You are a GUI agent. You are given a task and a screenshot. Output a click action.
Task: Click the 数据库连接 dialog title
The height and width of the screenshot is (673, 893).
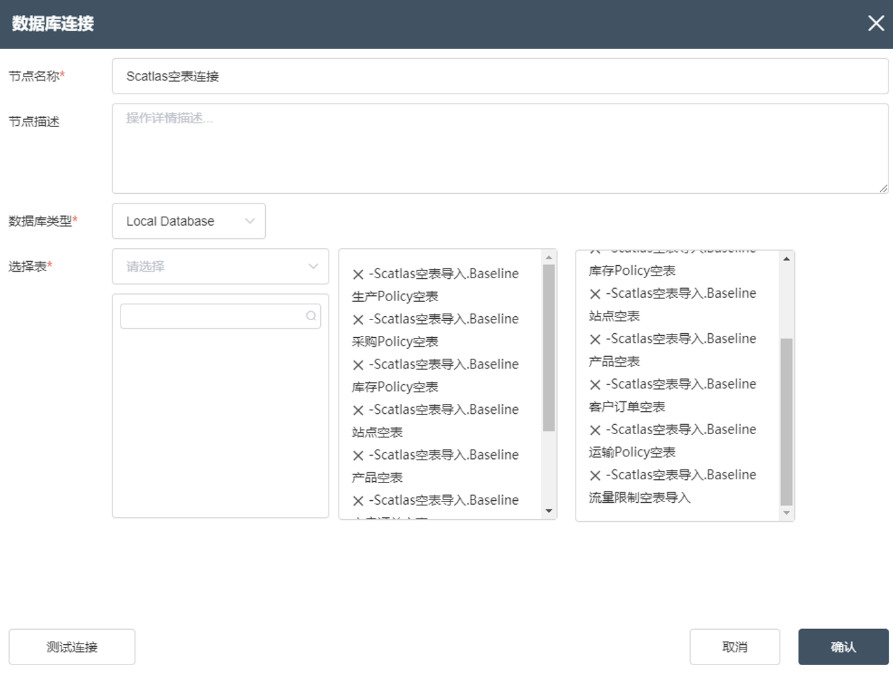pos(52,23)
